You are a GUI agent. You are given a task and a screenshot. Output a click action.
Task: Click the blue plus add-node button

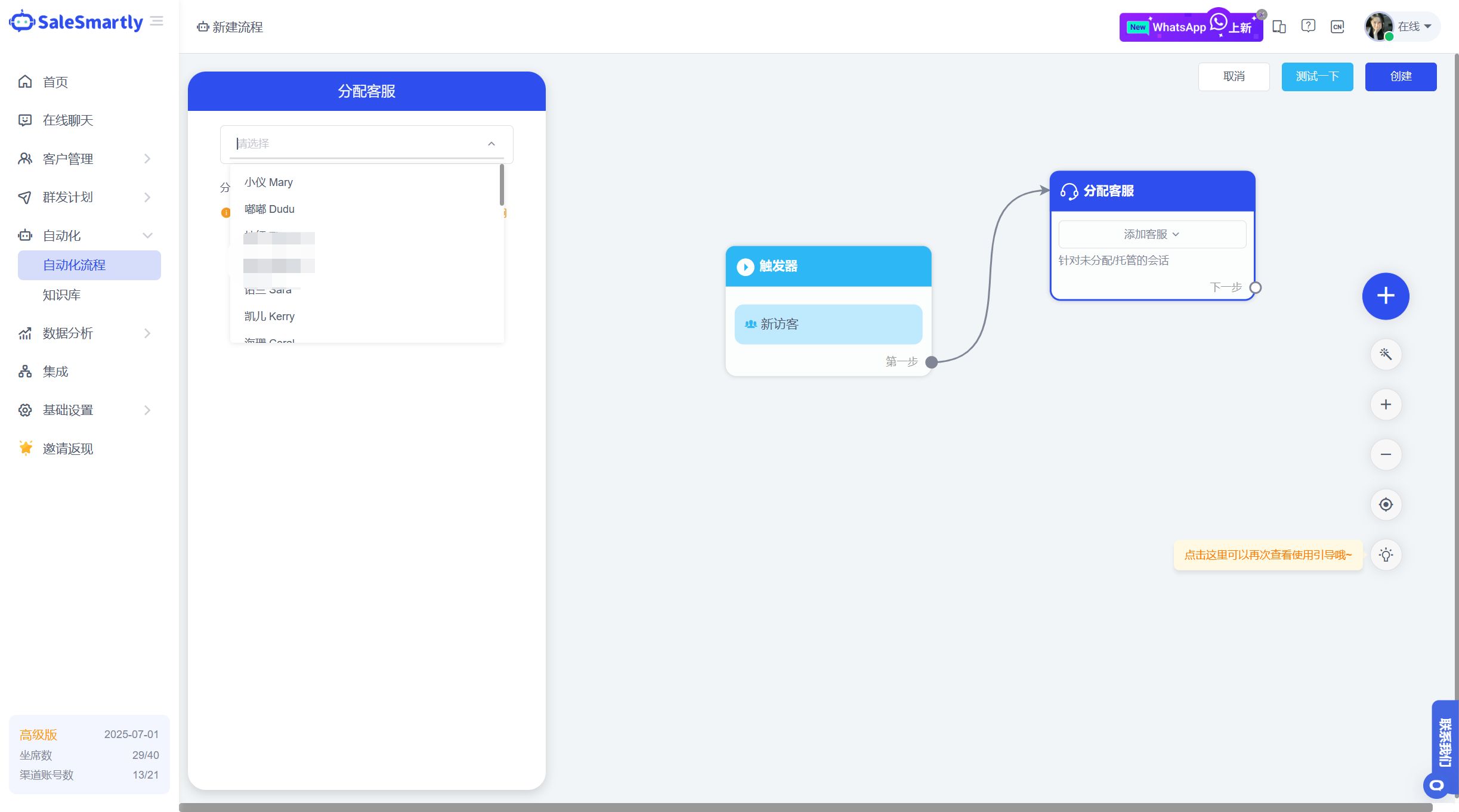pos(1385,296)
